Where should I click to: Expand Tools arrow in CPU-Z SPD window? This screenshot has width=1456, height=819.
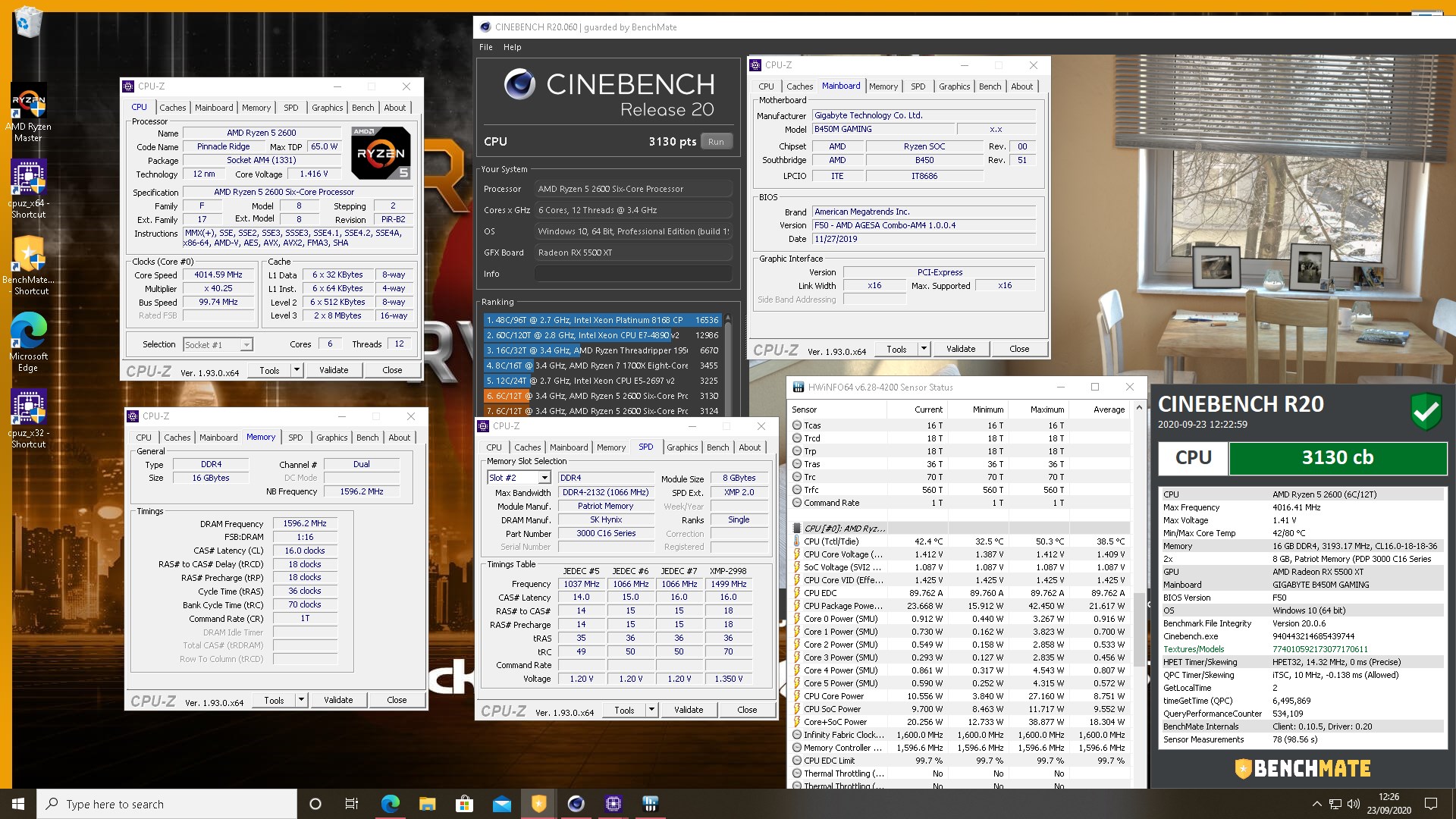tap(652, 710)
